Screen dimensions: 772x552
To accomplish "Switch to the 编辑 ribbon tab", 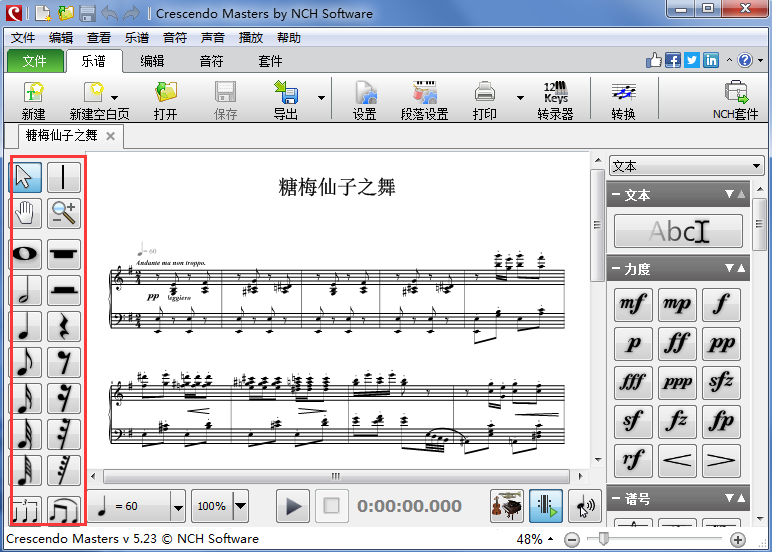I will [152, 61].
